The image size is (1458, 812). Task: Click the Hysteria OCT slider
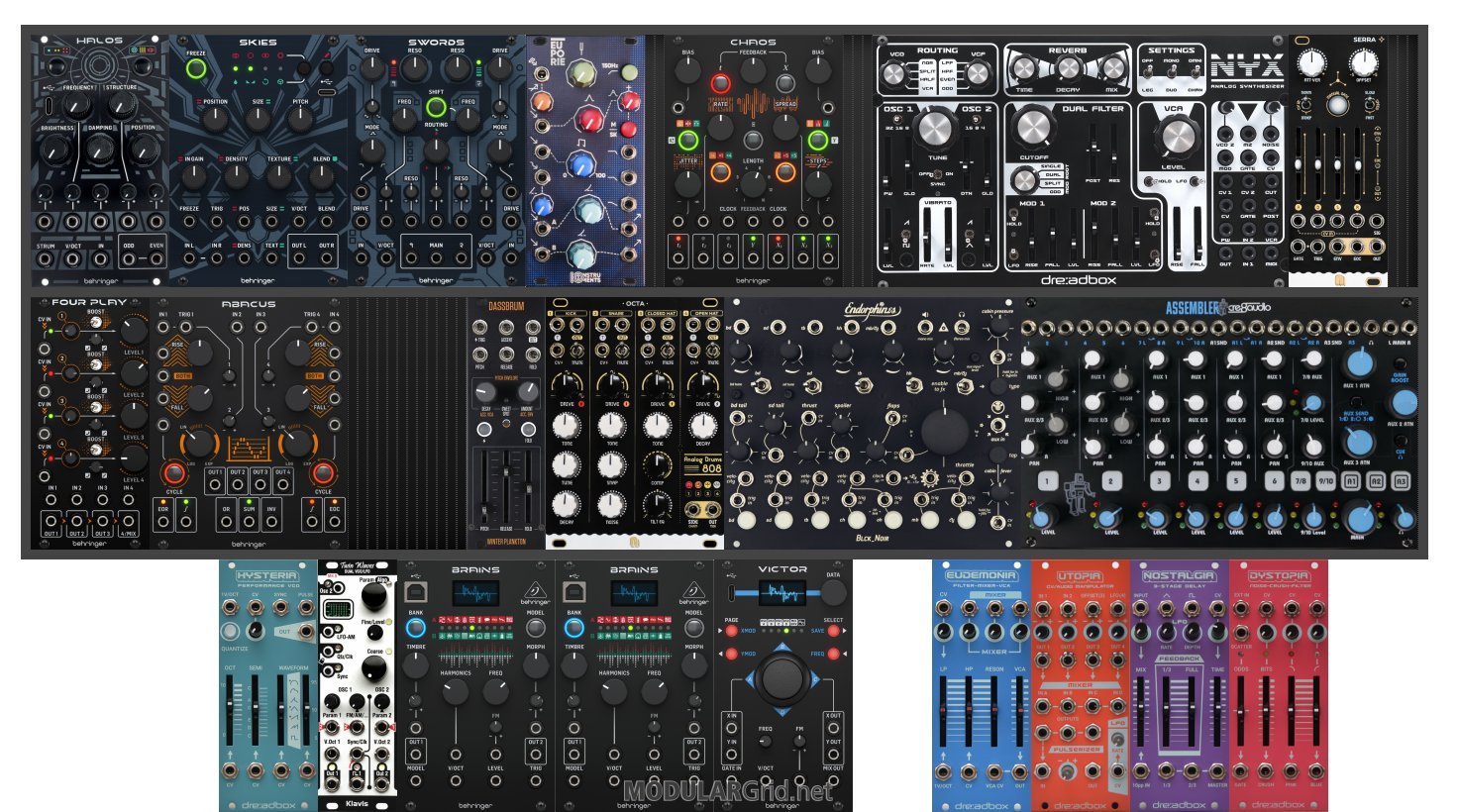click(230, 711)
